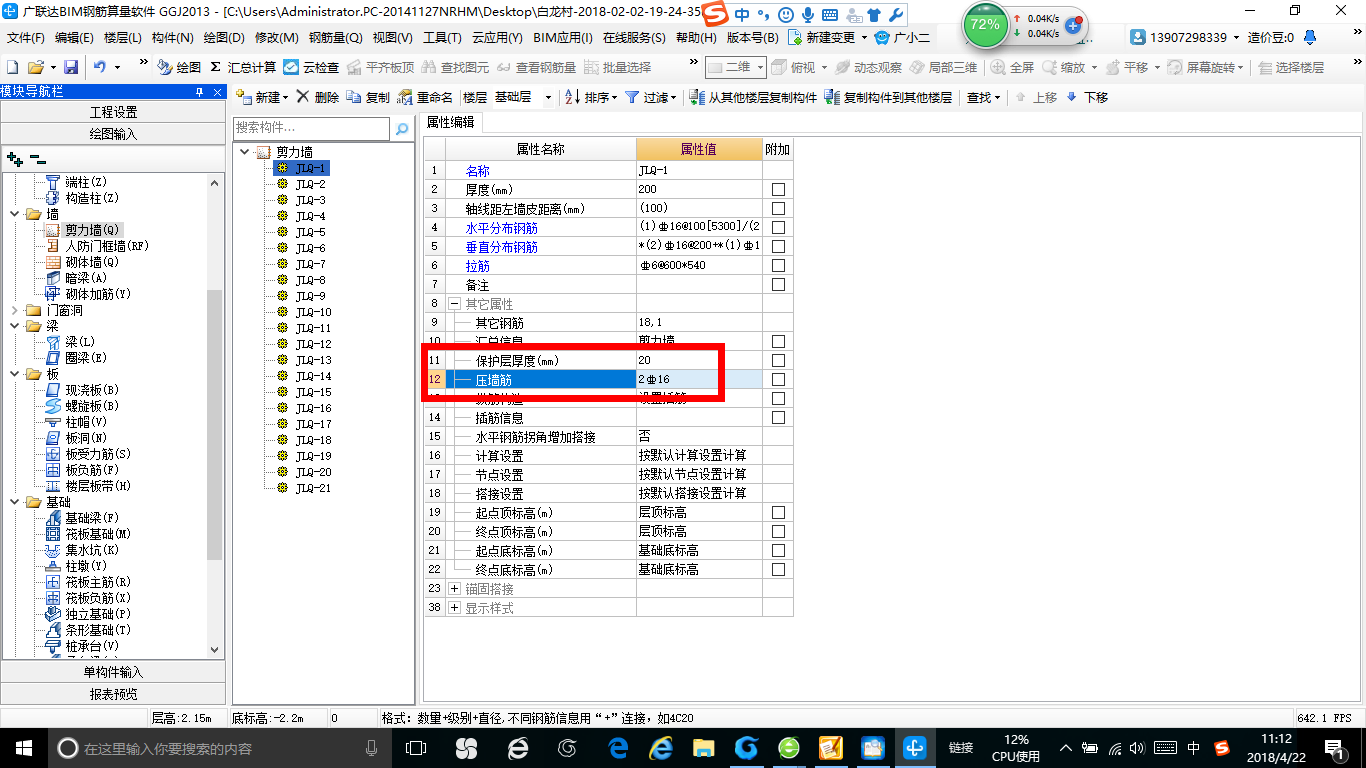Tick the 附加 checkbox for 终点底标高(m)
Screen dimensions: 1366x768
click(x=778, y=569)
